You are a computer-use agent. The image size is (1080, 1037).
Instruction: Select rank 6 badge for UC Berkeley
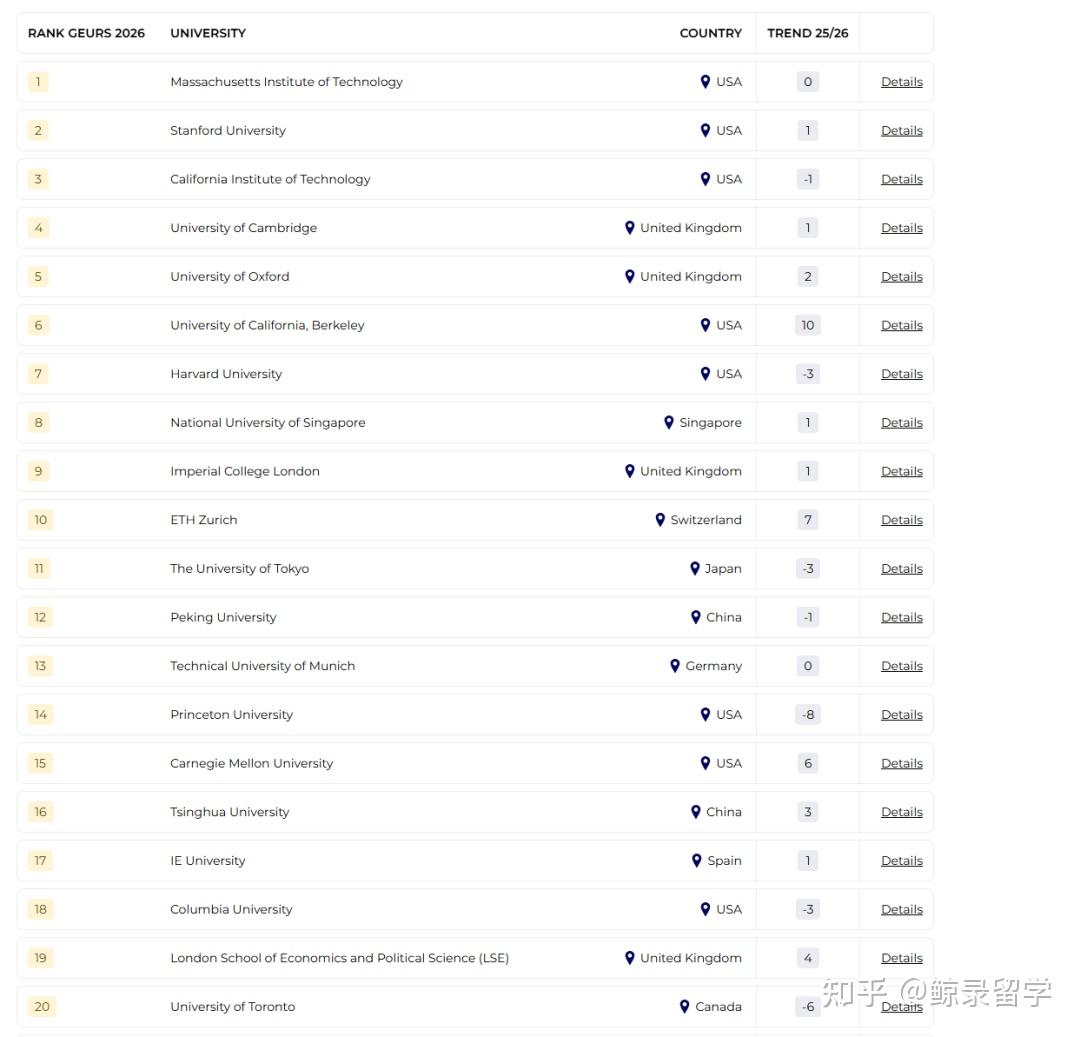tap(39, 325)
